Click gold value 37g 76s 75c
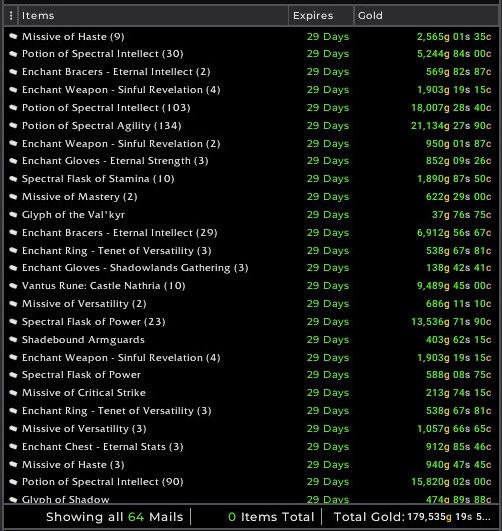502x531 pixels. tap(462, 215)
